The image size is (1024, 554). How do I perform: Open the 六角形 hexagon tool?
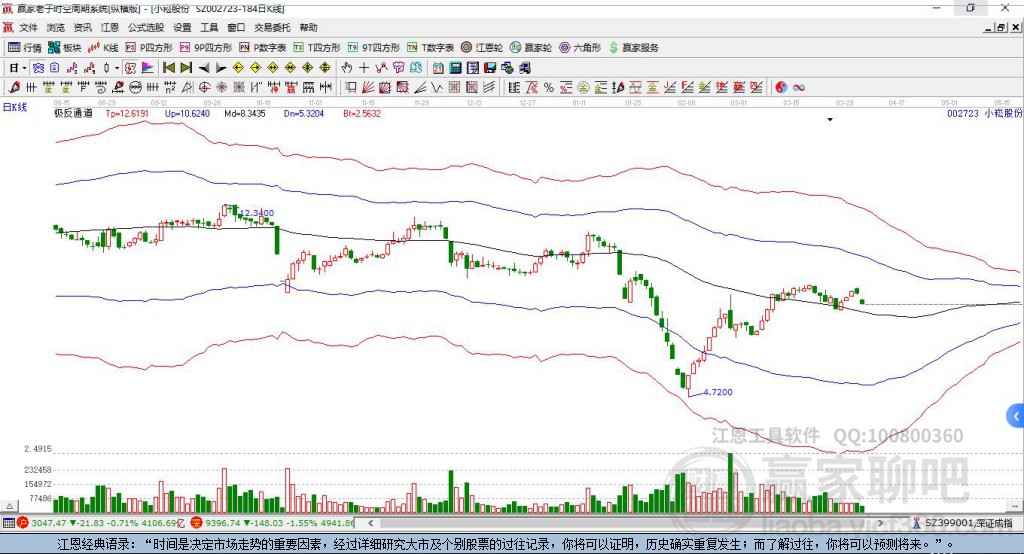(x=580, y=48)
